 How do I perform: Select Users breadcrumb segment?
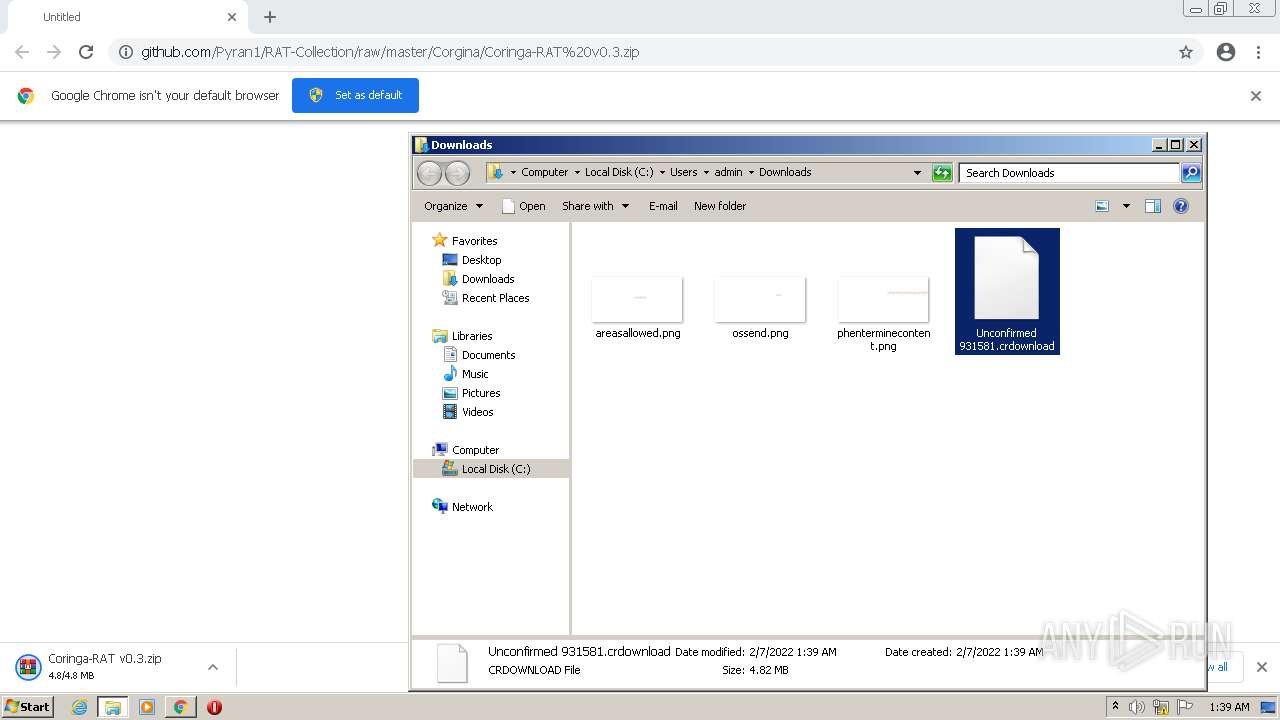point(684,172)
